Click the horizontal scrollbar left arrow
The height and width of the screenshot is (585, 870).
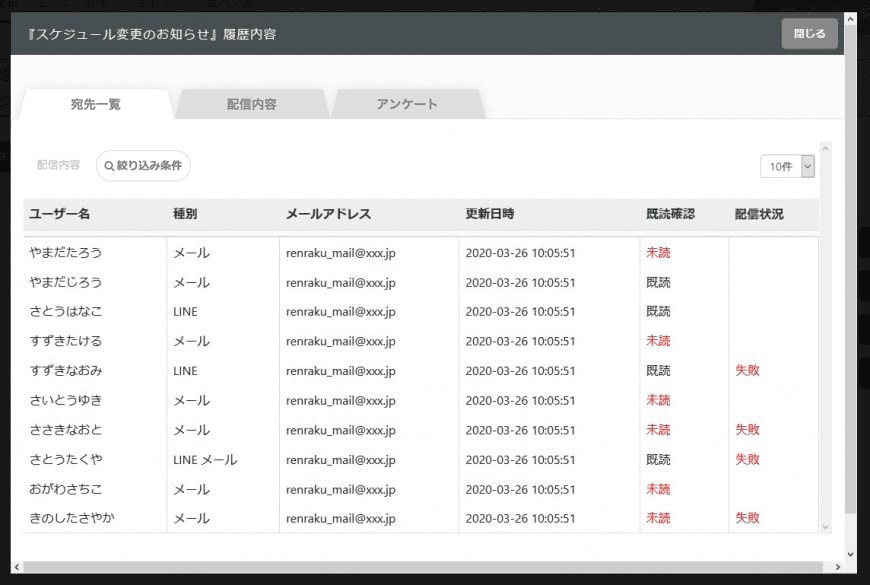(17, 567)
